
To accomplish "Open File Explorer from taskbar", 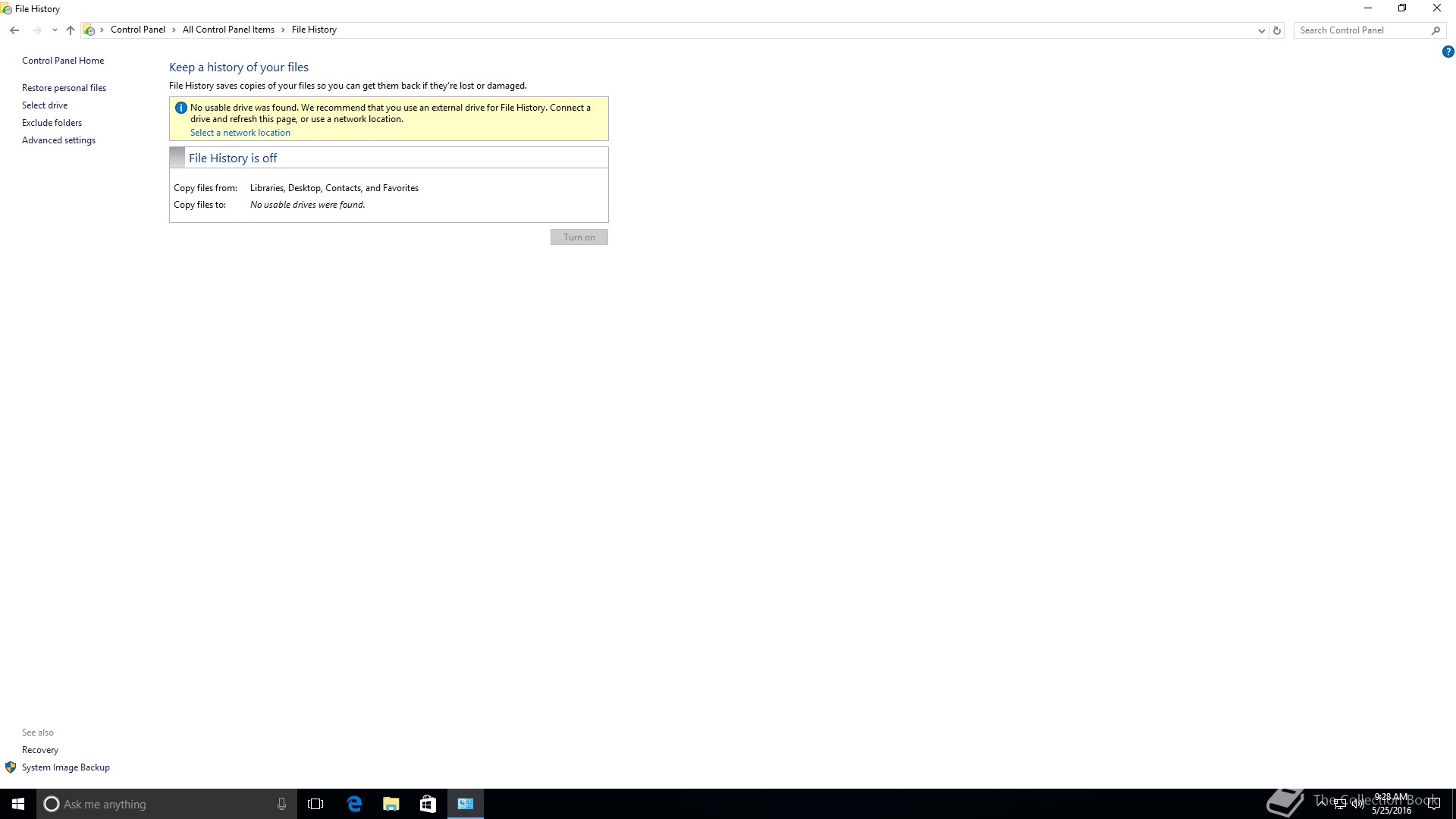I will point(391,804).
